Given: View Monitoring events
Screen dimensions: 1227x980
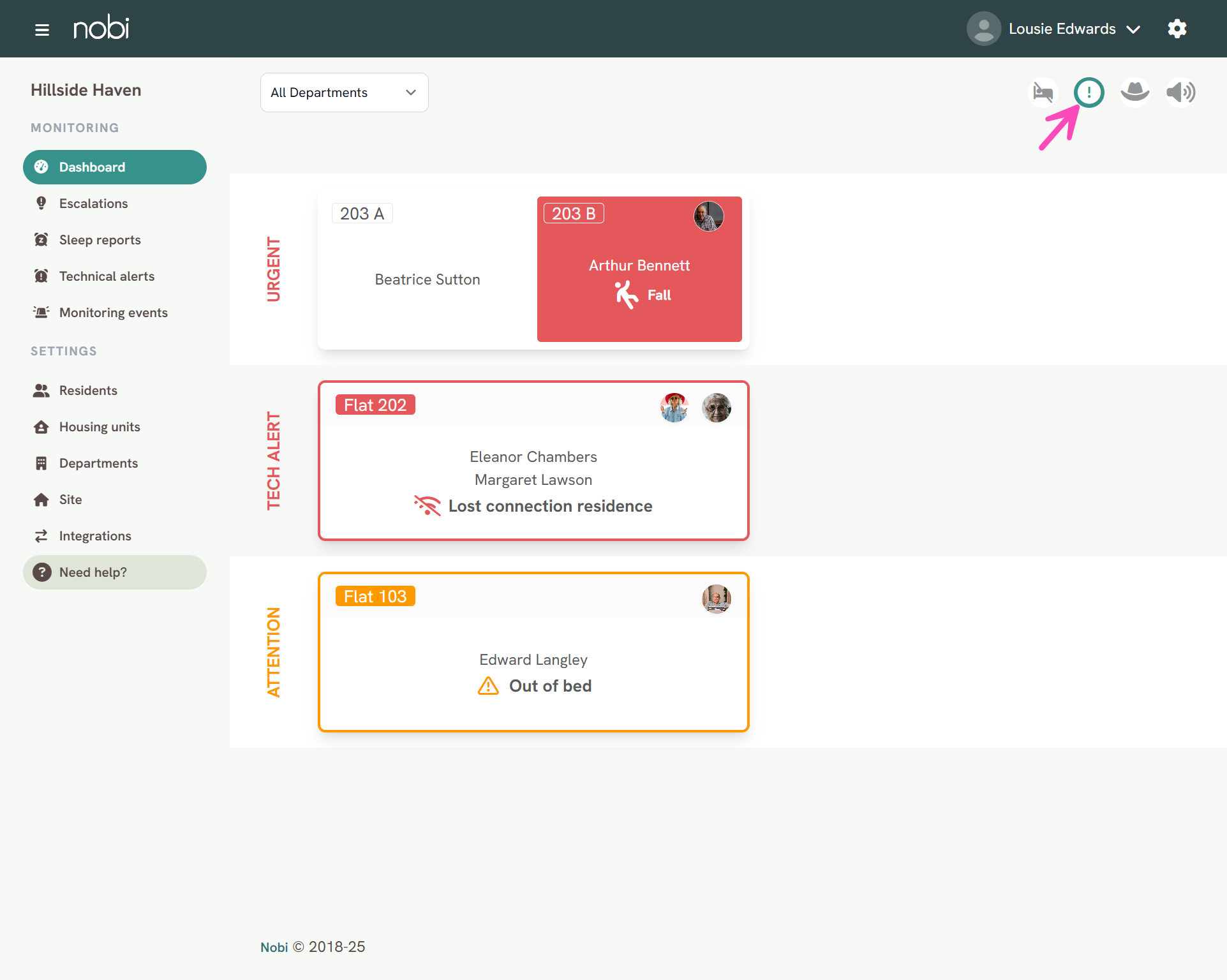Looking at the screenshot, I should 113,312.
